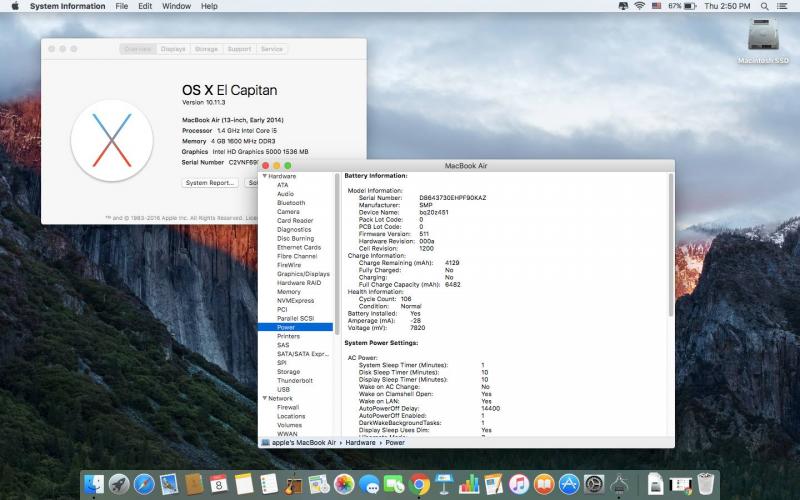Open Calendar from the Dock
The height and width of the screenshot is (500, 800).
point(218,484)
